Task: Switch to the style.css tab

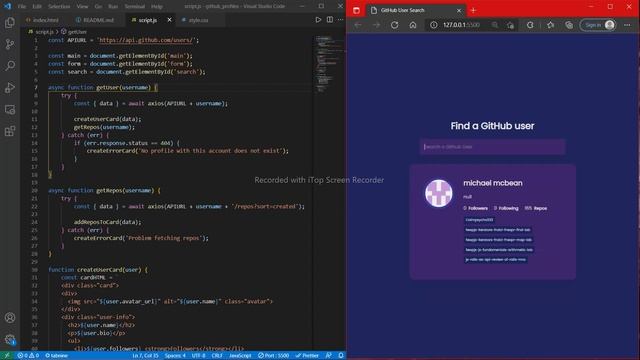Action: coord(198,20)
